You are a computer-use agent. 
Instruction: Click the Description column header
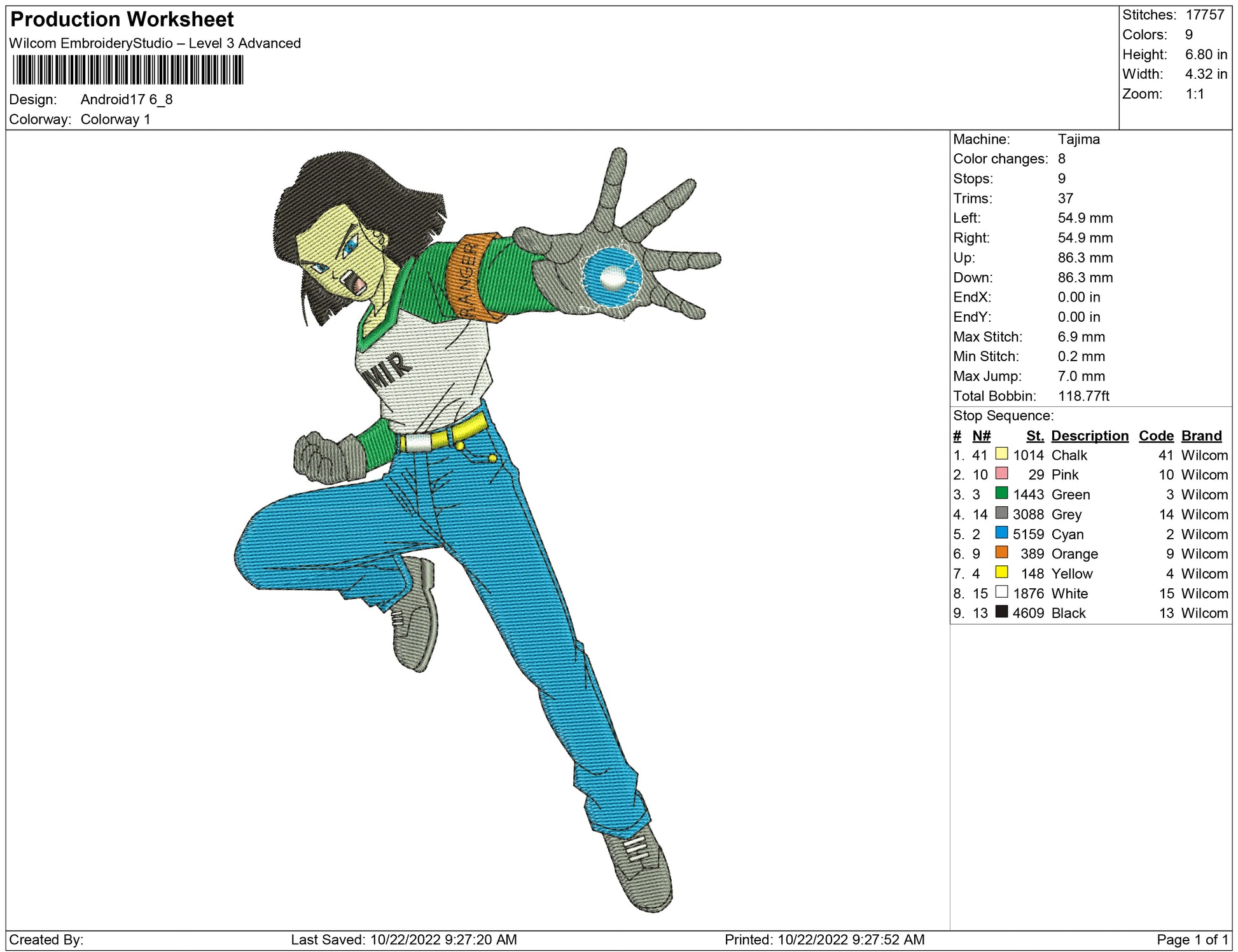[x=1090, y=436]
